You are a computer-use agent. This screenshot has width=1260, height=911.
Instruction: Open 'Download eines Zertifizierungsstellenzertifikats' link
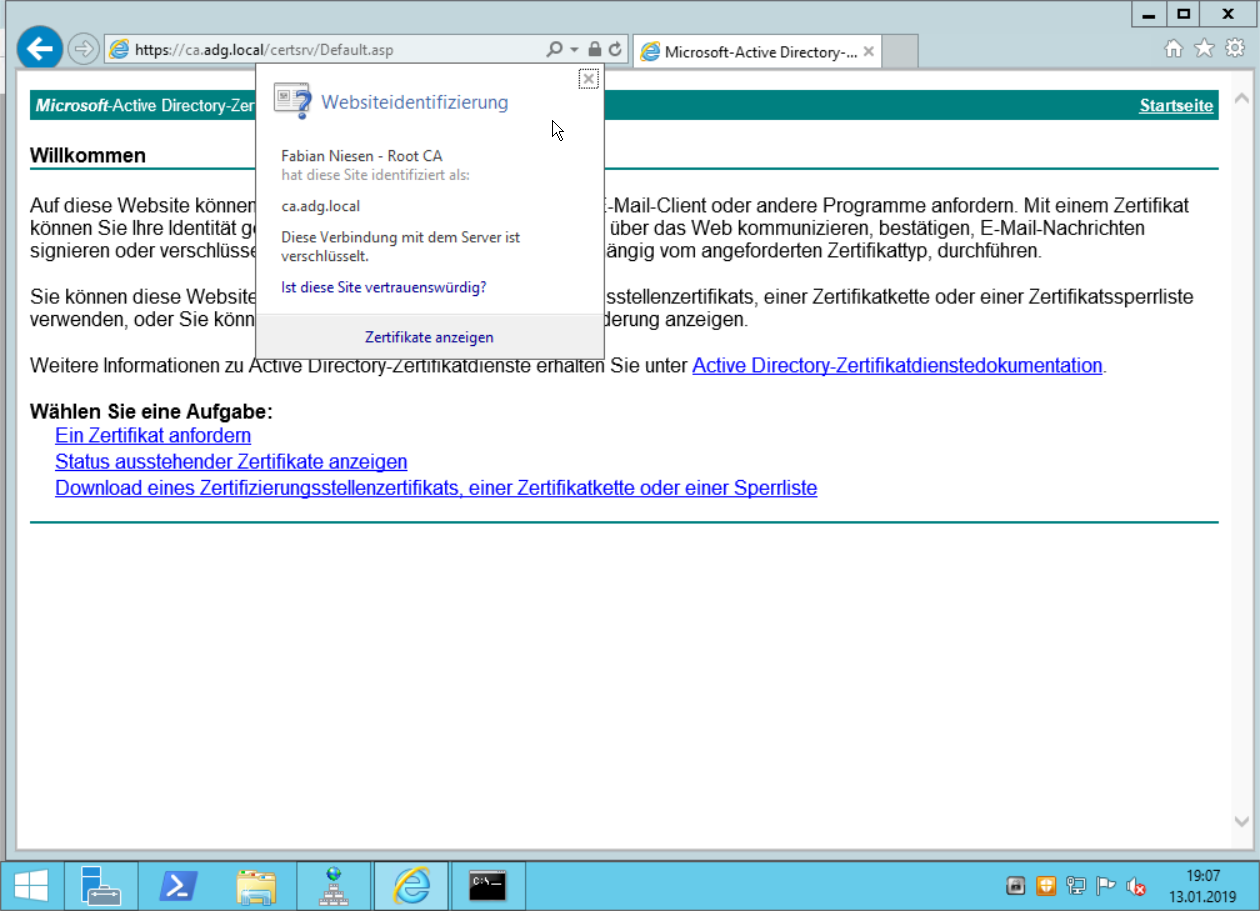pos(436,488)
